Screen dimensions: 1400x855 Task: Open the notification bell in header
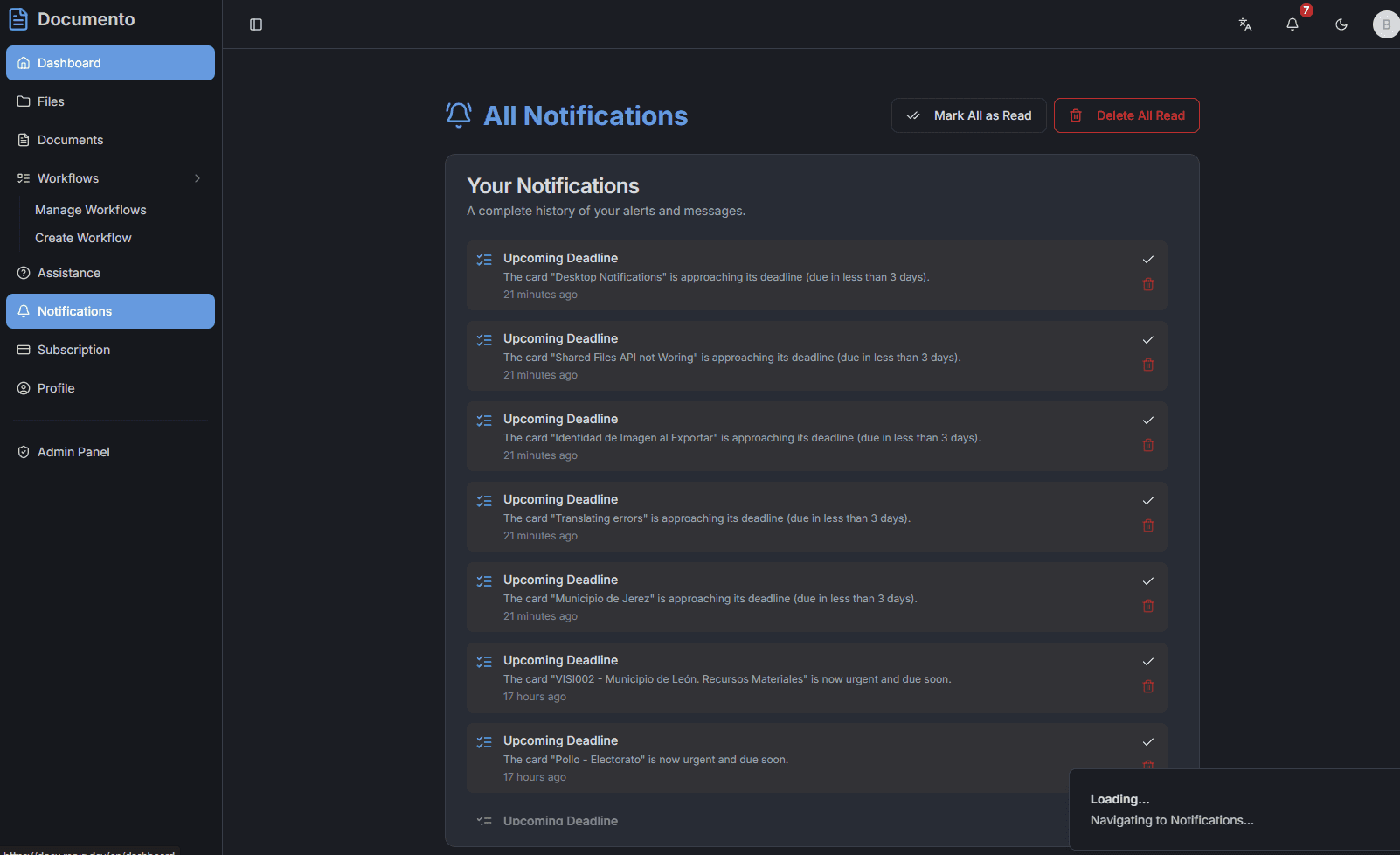coord(1293,24)
